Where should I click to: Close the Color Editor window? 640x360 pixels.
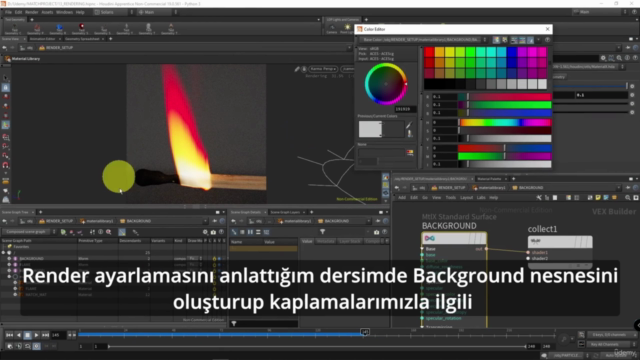click(x=547, y=29)
